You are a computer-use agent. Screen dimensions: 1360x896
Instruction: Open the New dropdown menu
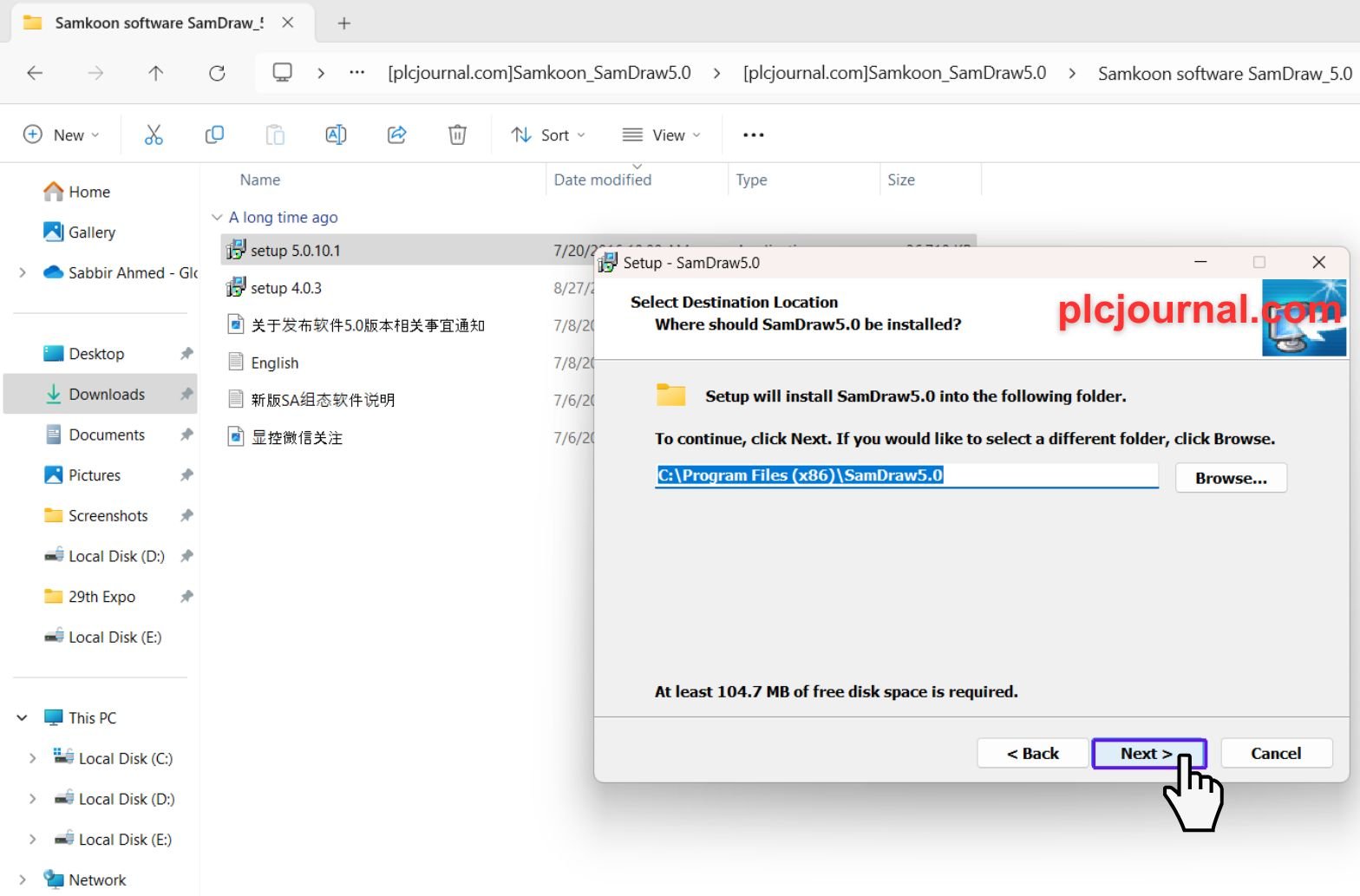coord(61,134)
